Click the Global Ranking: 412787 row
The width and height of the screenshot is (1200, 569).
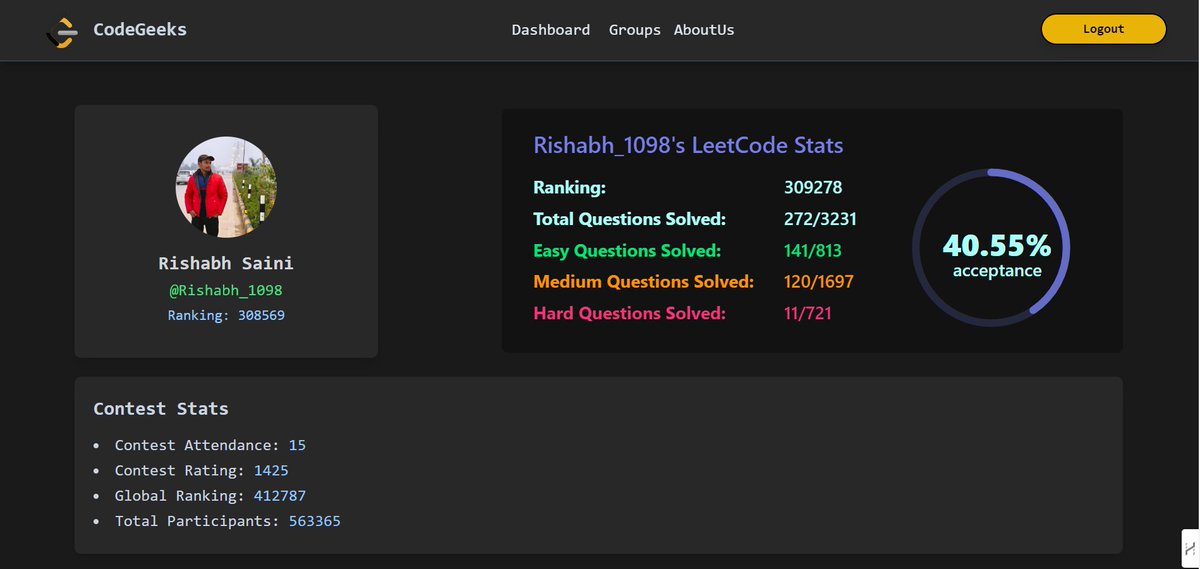210,496
